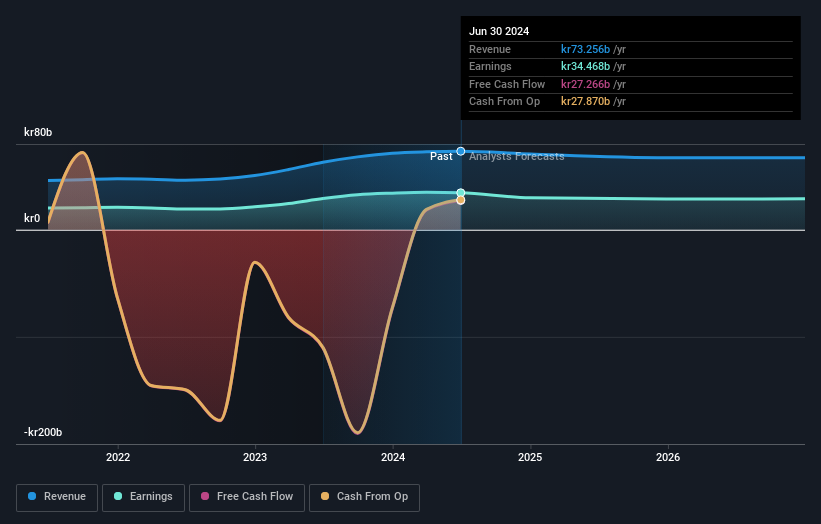This screenshot has width=821, height=524.
Task: Click the -kr200b y-axis label
Action: tap(43, 432)
